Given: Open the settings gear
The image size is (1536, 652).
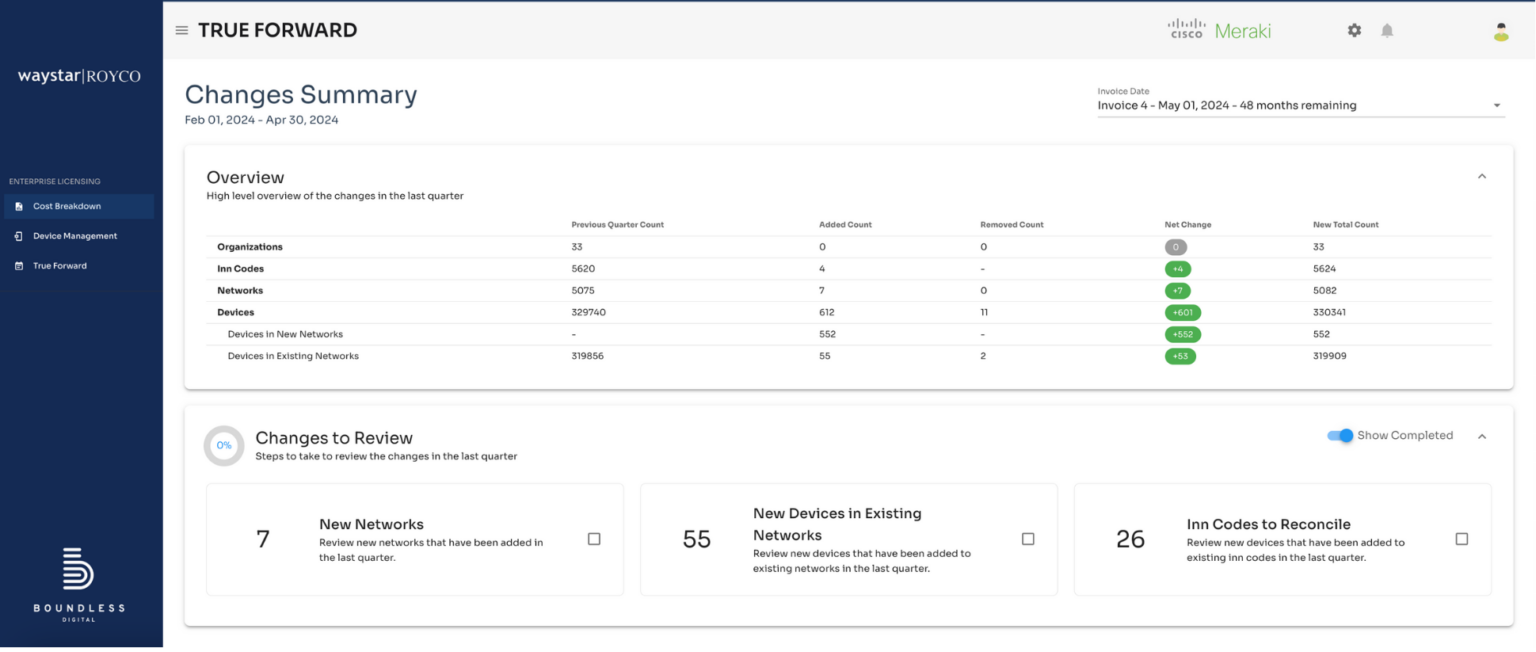Looking at the screenshot, I should 1354,30.
